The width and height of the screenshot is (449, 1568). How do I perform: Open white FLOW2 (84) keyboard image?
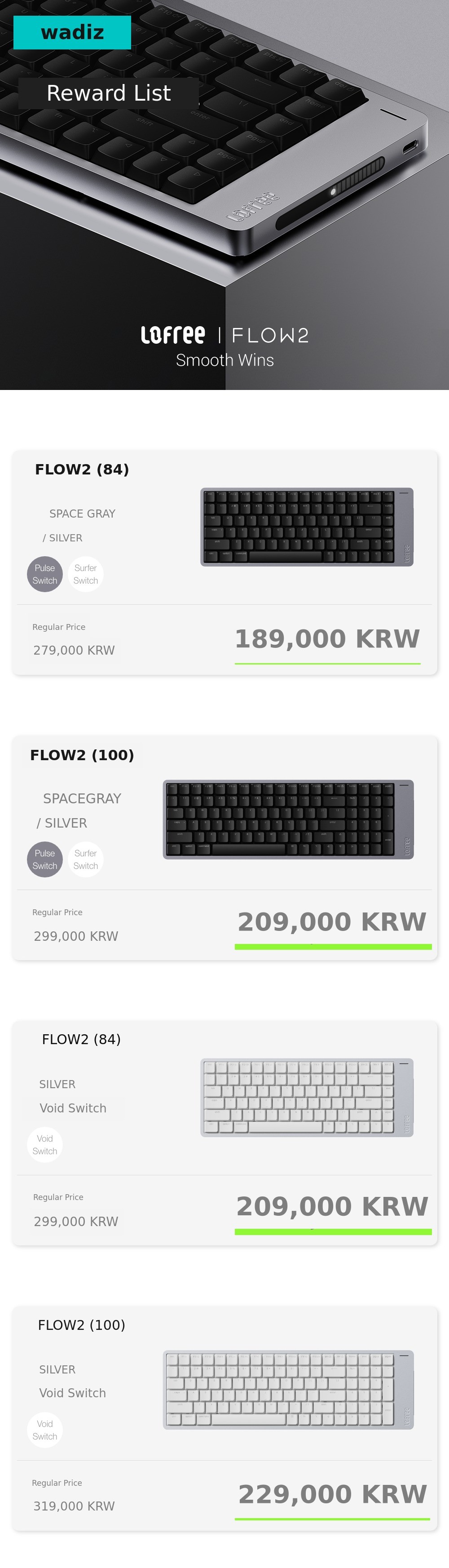307,1098
